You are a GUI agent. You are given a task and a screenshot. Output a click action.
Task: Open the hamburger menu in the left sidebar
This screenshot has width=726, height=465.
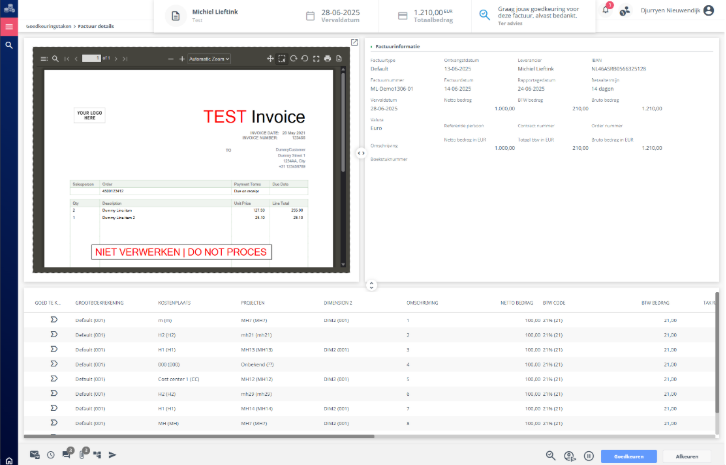point(9,26)
